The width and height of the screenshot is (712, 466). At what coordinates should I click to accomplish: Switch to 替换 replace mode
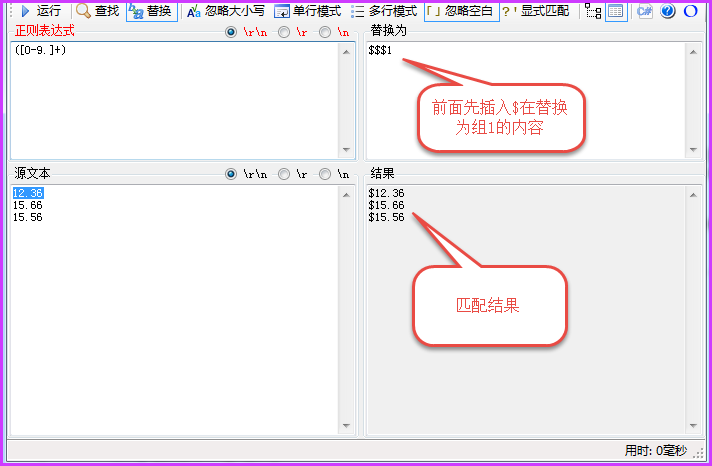click(x=152, y=11)
